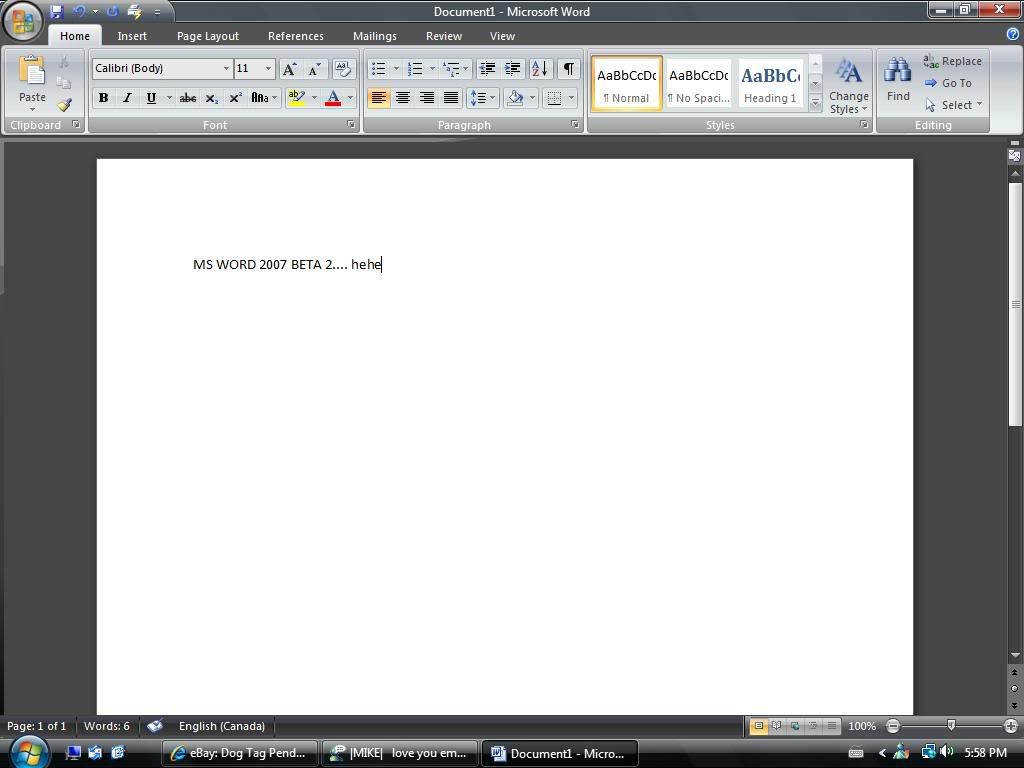Click the proofing errors status icon
Viewport: 1024px width, 768px height.
pos(155,726)
